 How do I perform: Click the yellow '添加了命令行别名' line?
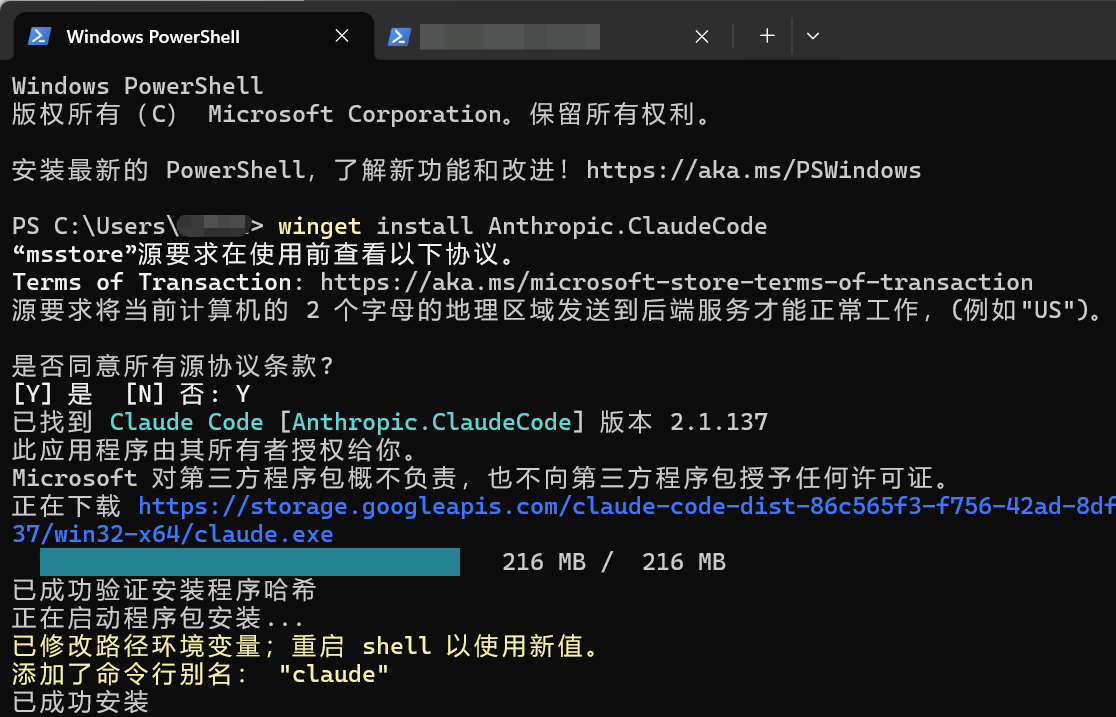pyautogui.click(x=201, y=674)
